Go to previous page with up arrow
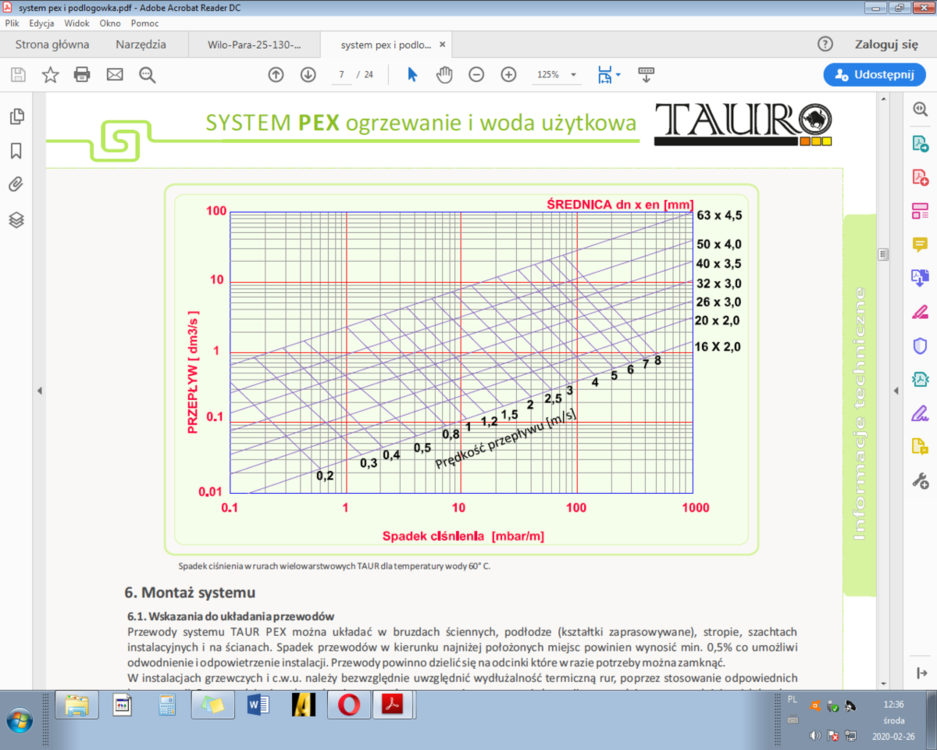 click(276, 74)
